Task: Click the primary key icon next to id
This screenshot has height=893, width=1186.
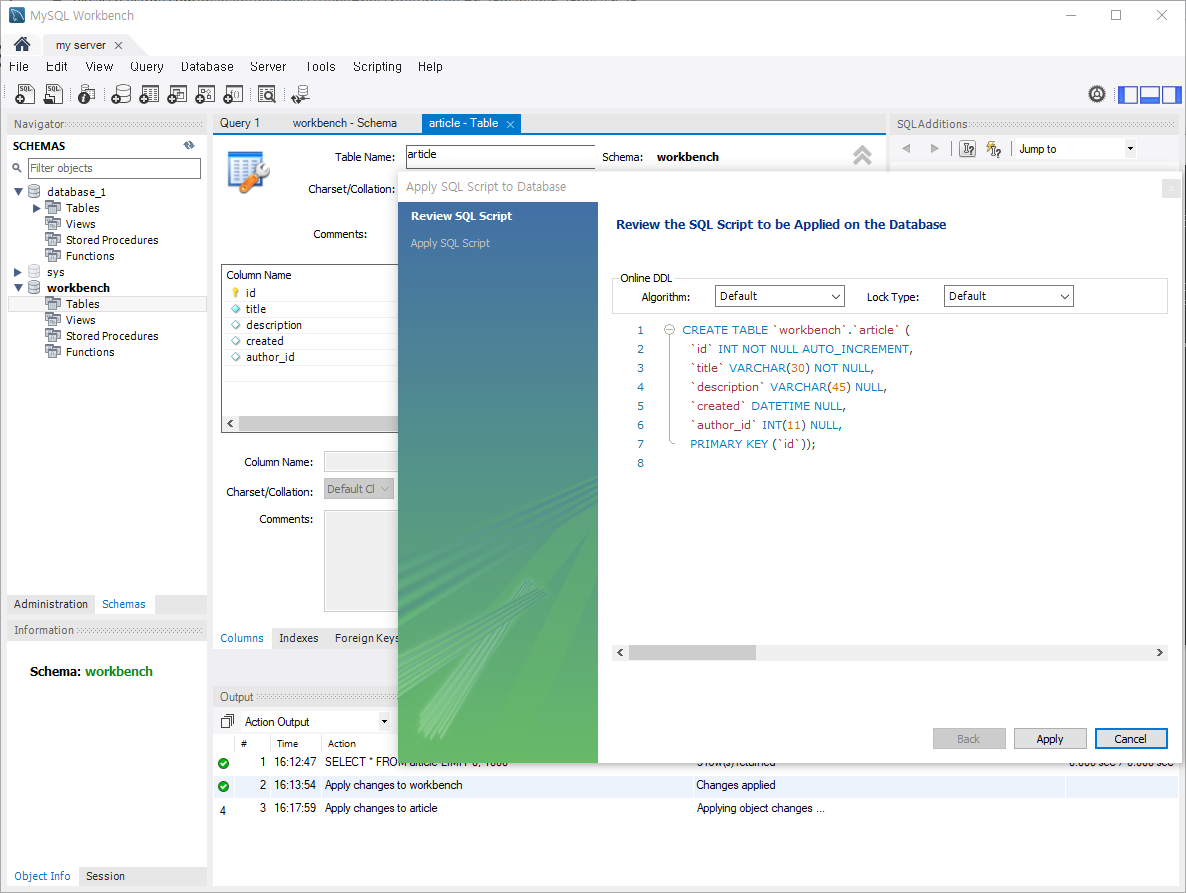Action: pyautogui.click(x=235, y=293)
